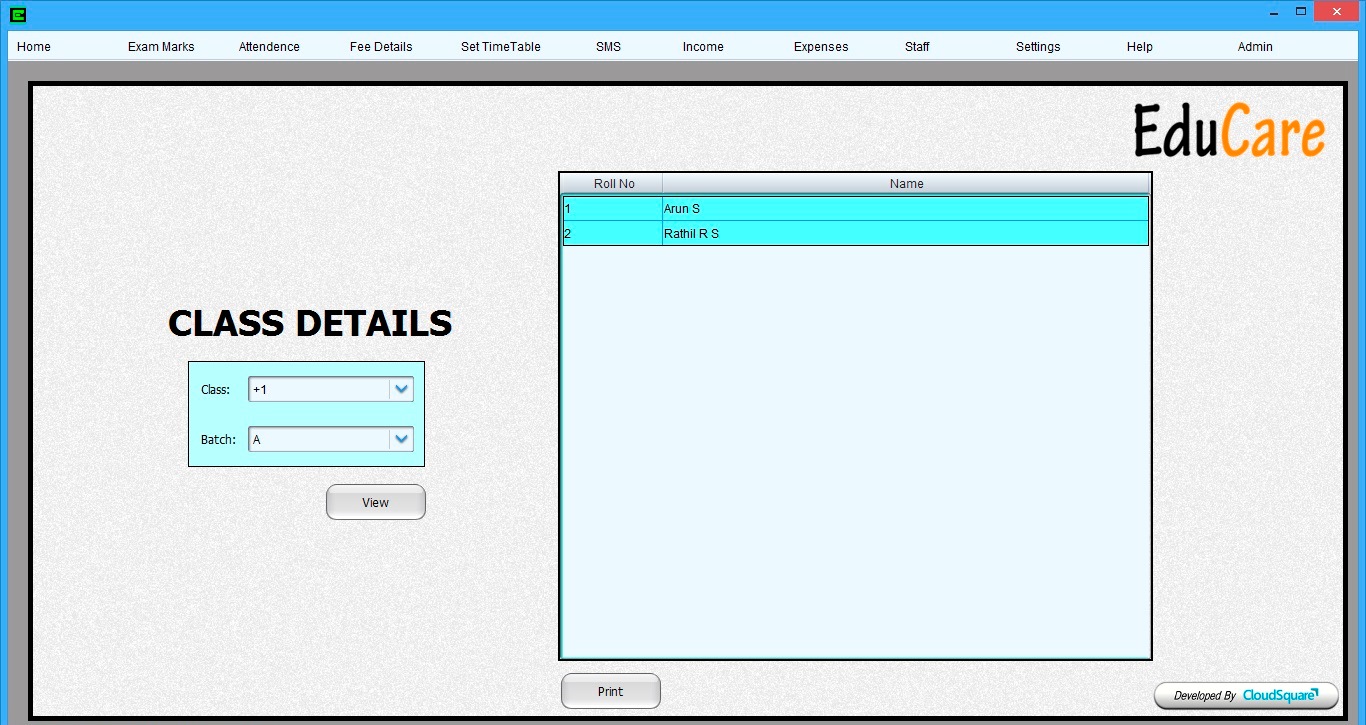Open the Help menu
Image resolution: width=1366 pixels, height=725 pixels.
1140,47
